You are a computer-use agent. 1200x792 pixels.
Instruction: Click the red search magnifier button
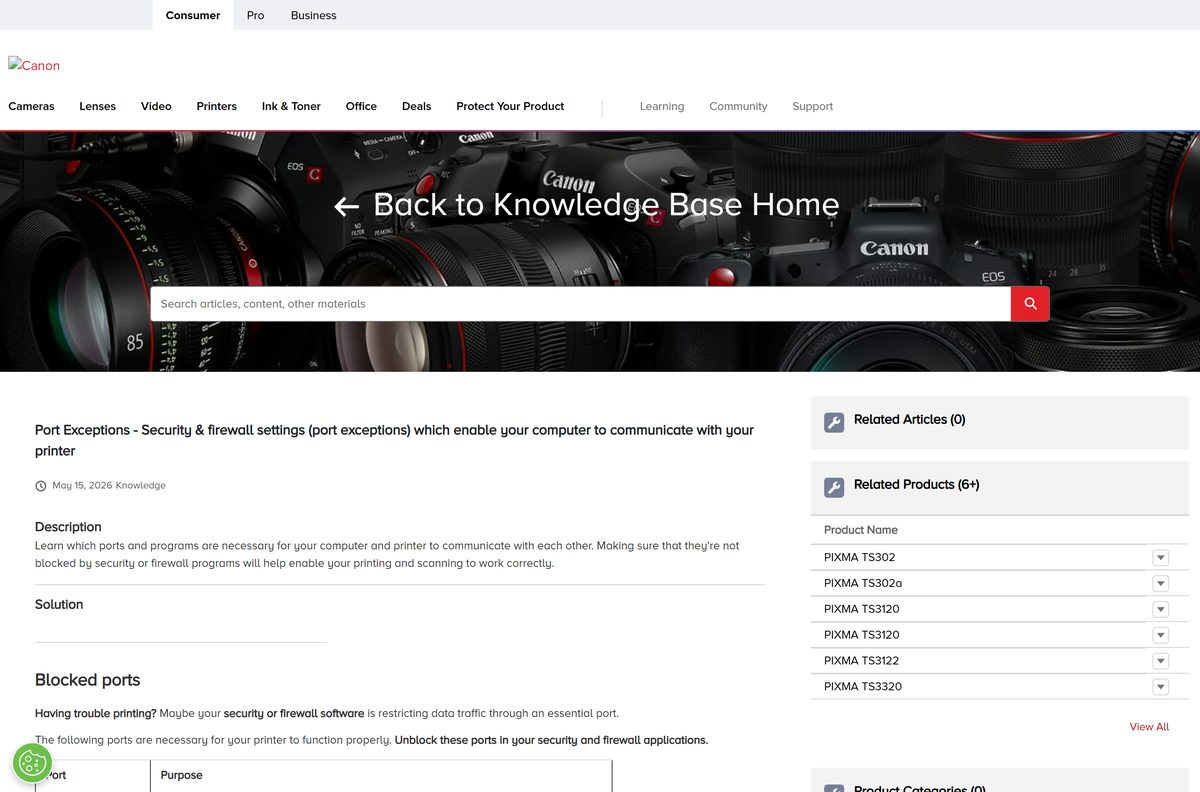coord(1030,304)
